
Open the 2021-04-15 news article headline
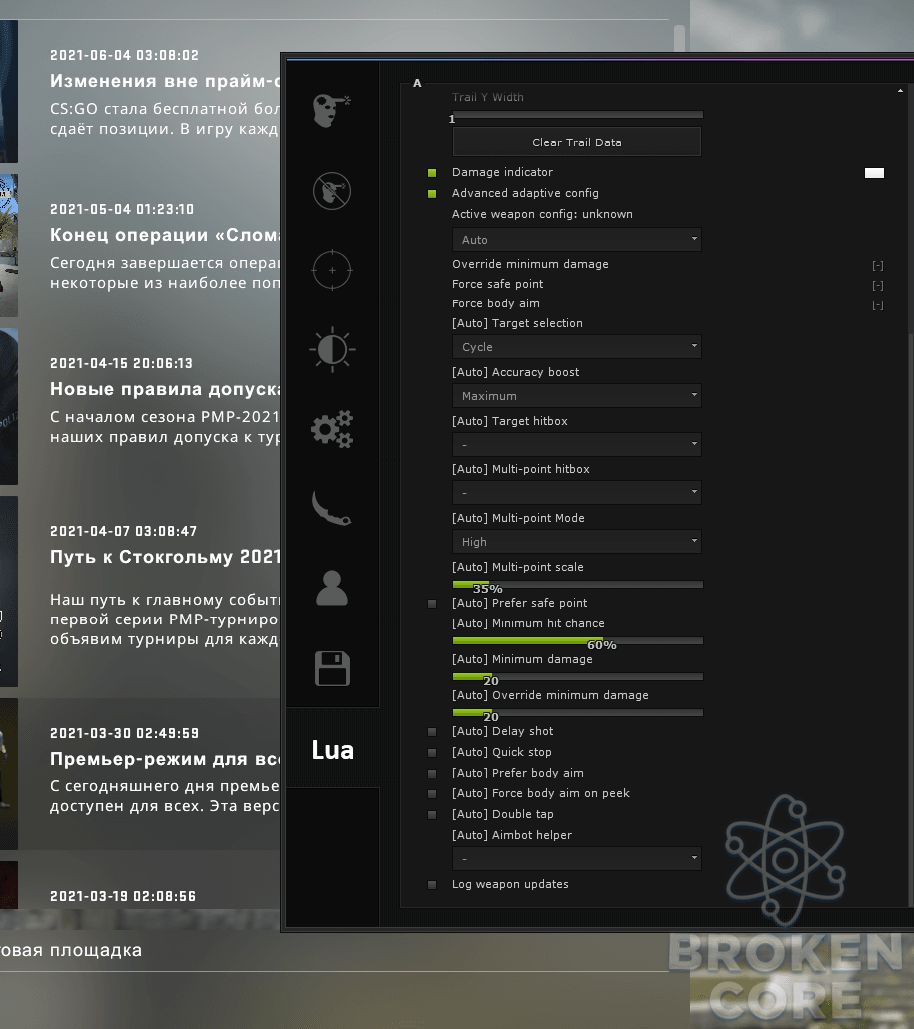tap(165, 389)
